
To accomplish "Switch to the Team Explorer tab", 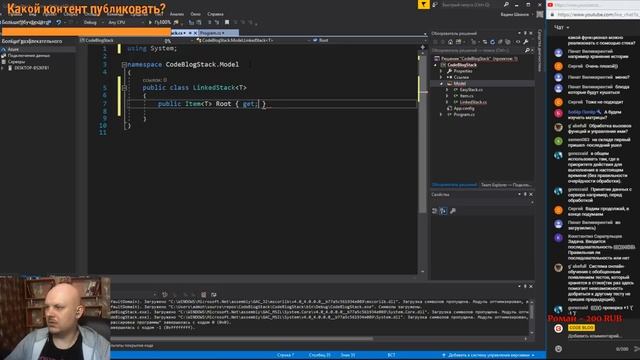I will [x=506, y=185].
